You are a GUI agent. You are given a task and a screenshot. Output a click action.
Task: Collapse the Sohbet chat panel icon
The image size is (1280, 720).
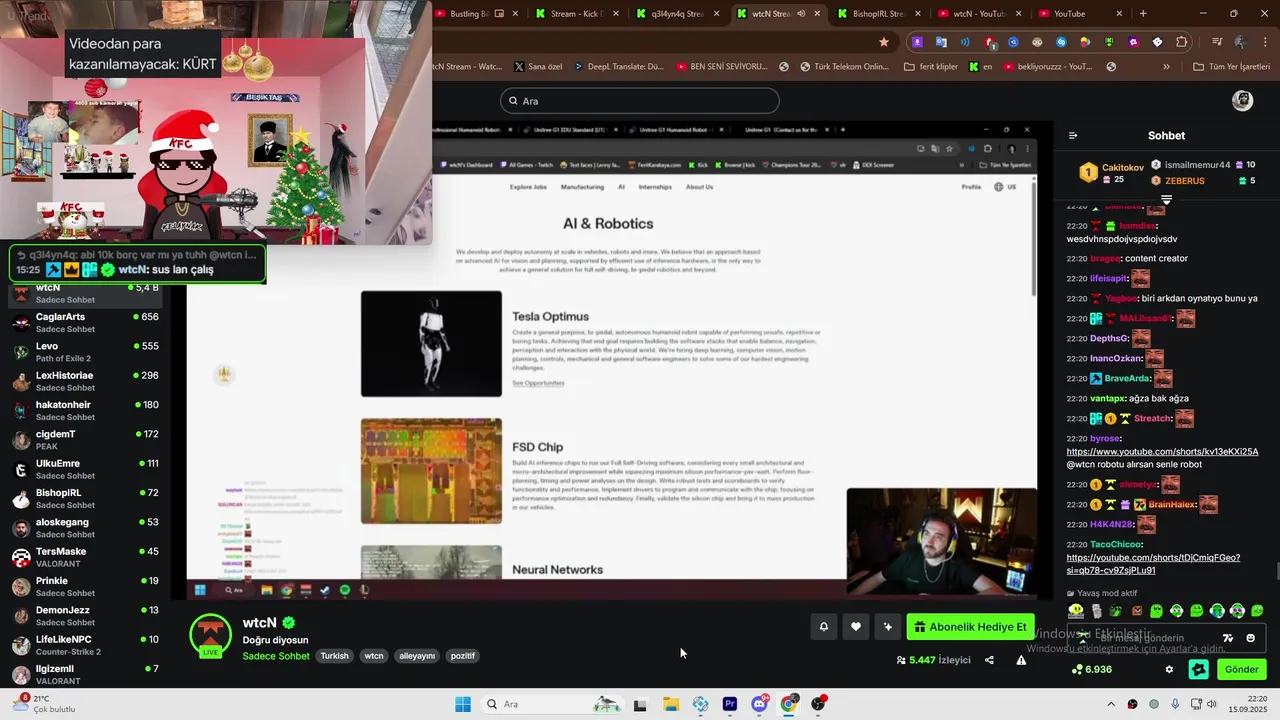pos(1073,135)
